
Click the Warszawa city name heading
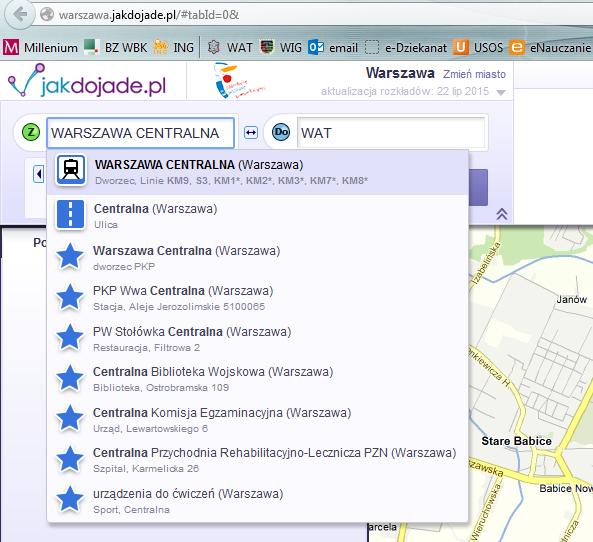[x=400, y=73]
